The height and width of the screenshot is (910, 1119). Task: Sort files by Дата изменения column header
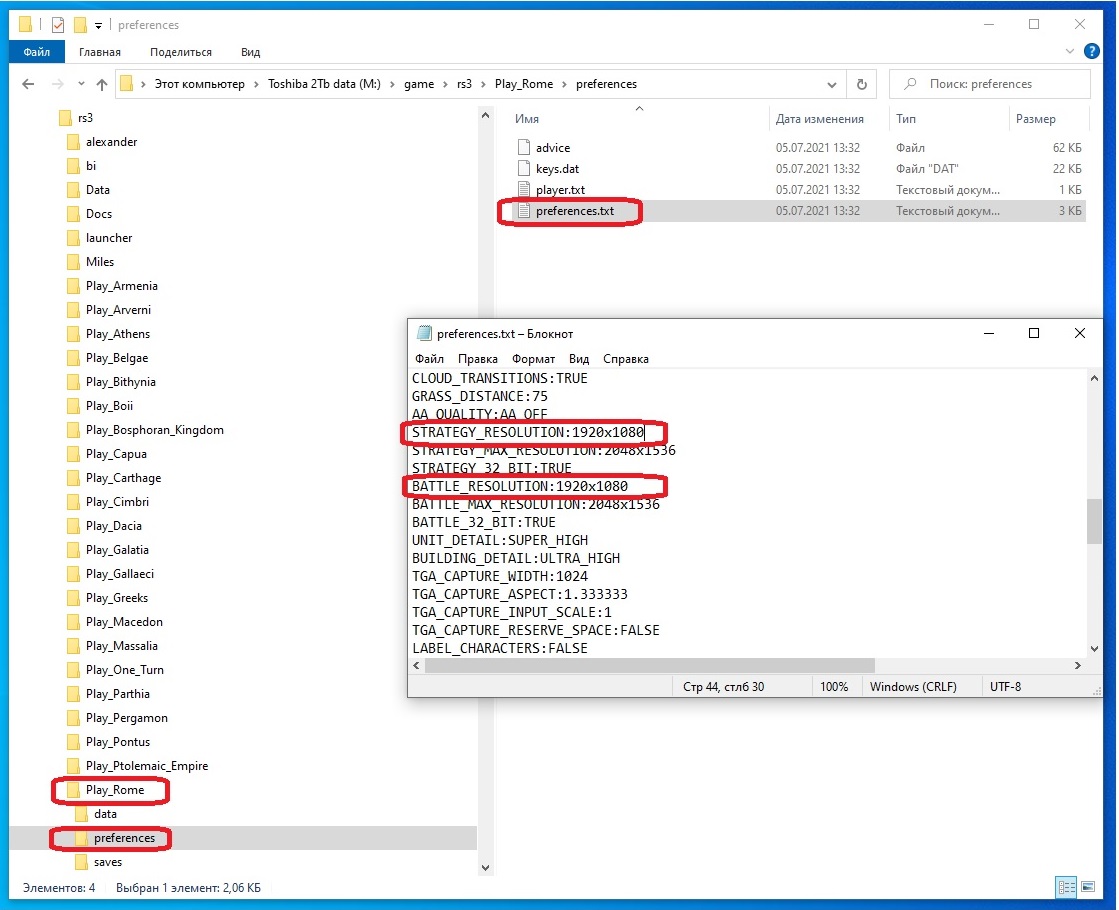[819, 119]
